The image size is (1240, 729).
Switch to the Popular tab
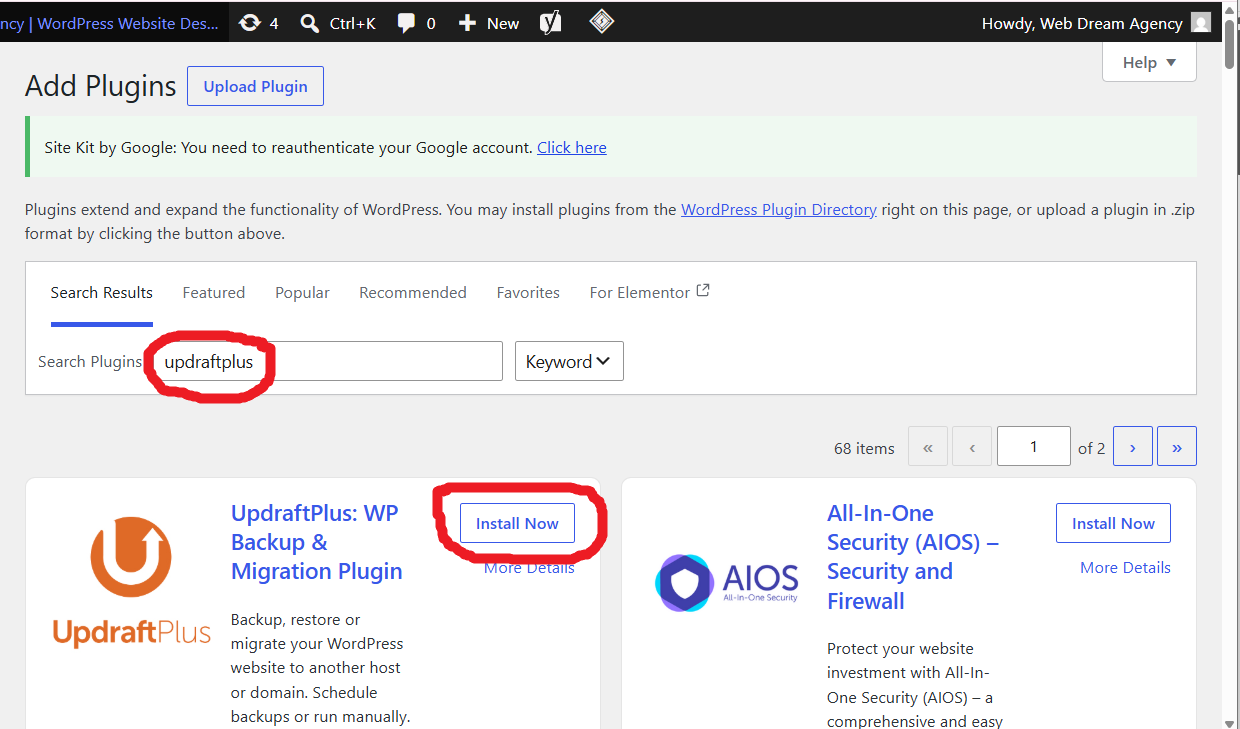[x=302, y=292]
